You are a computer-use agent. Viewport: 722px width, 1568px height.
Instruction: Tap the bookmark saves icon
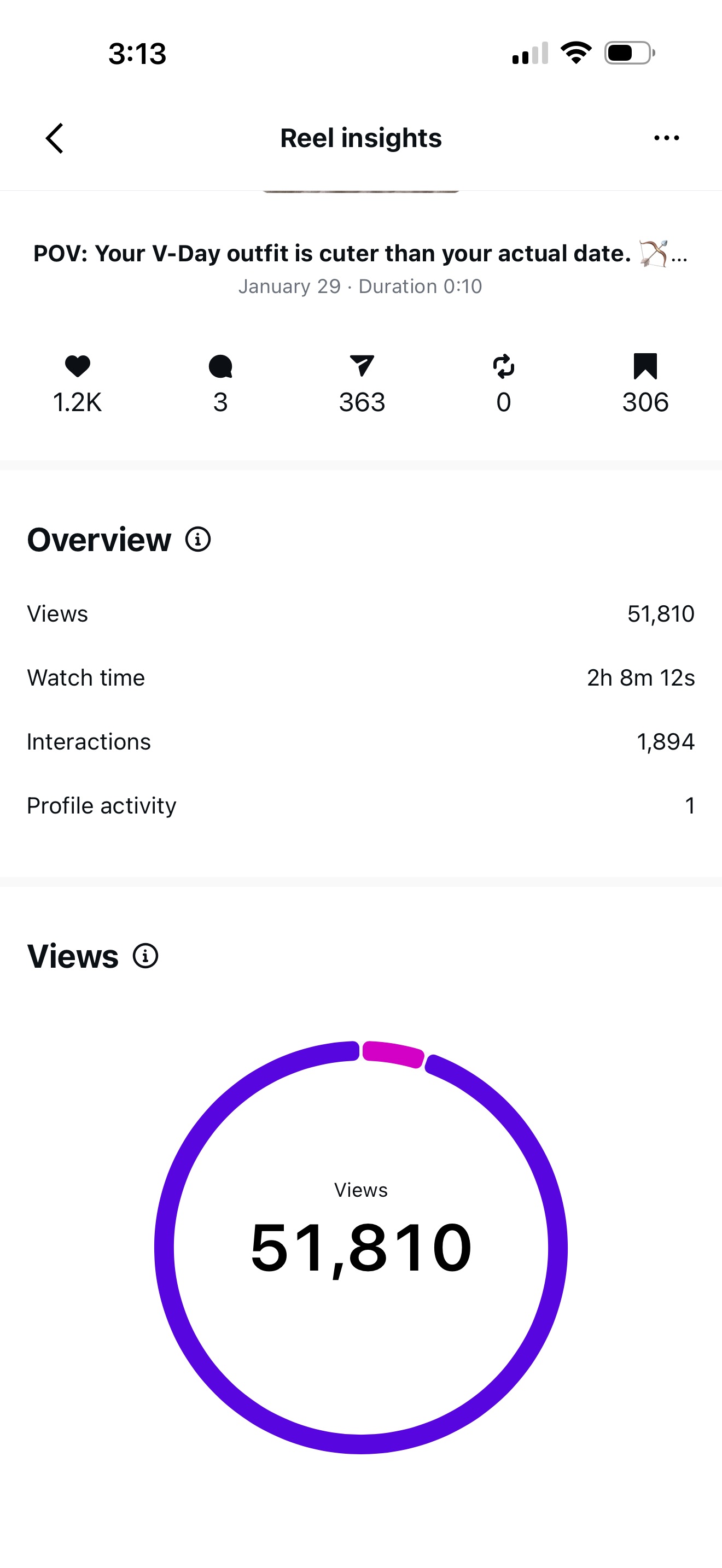[645, 366]
